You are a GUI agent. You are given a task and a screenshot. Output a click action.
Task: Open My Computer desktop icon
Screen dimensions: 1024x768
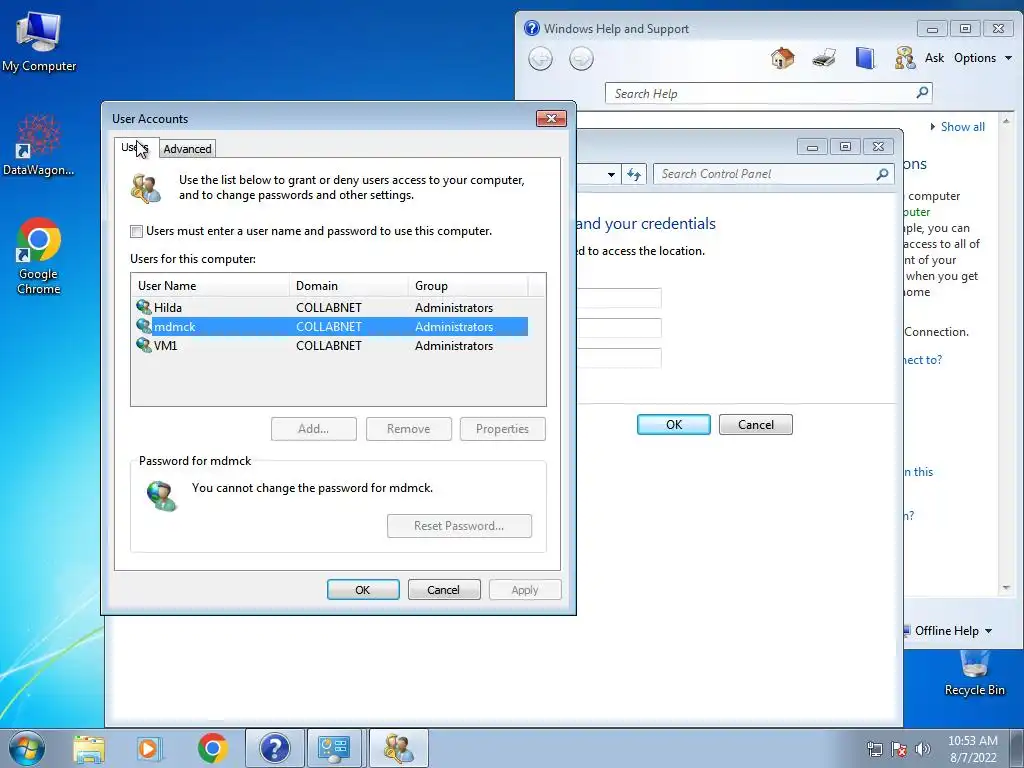pos(39,42)
